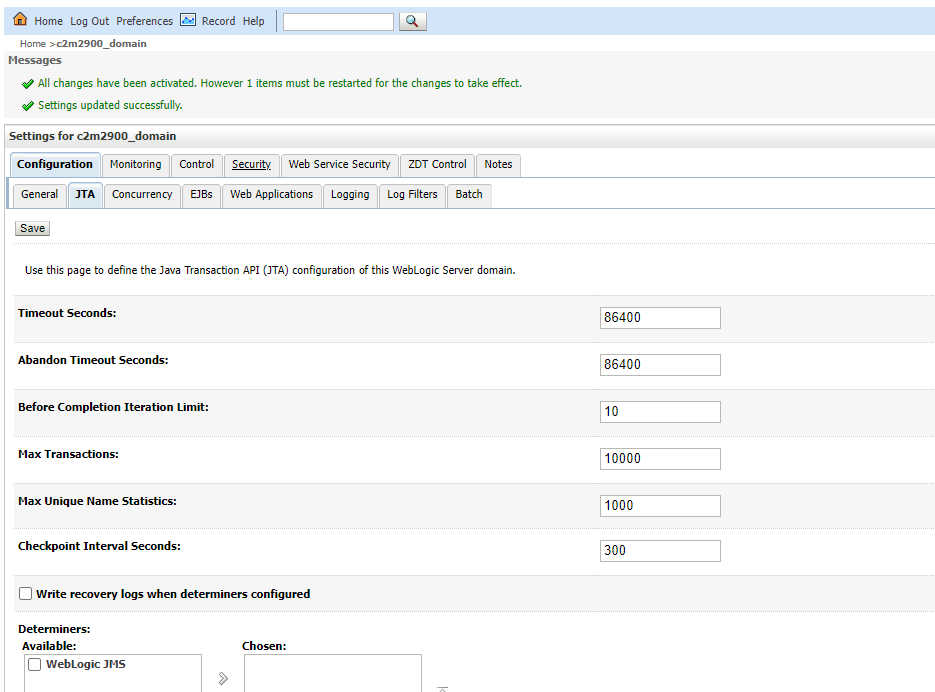Open the Home link in toolbar
The height and width of the screenshot is (692, 935).
(x=48, y=21)
